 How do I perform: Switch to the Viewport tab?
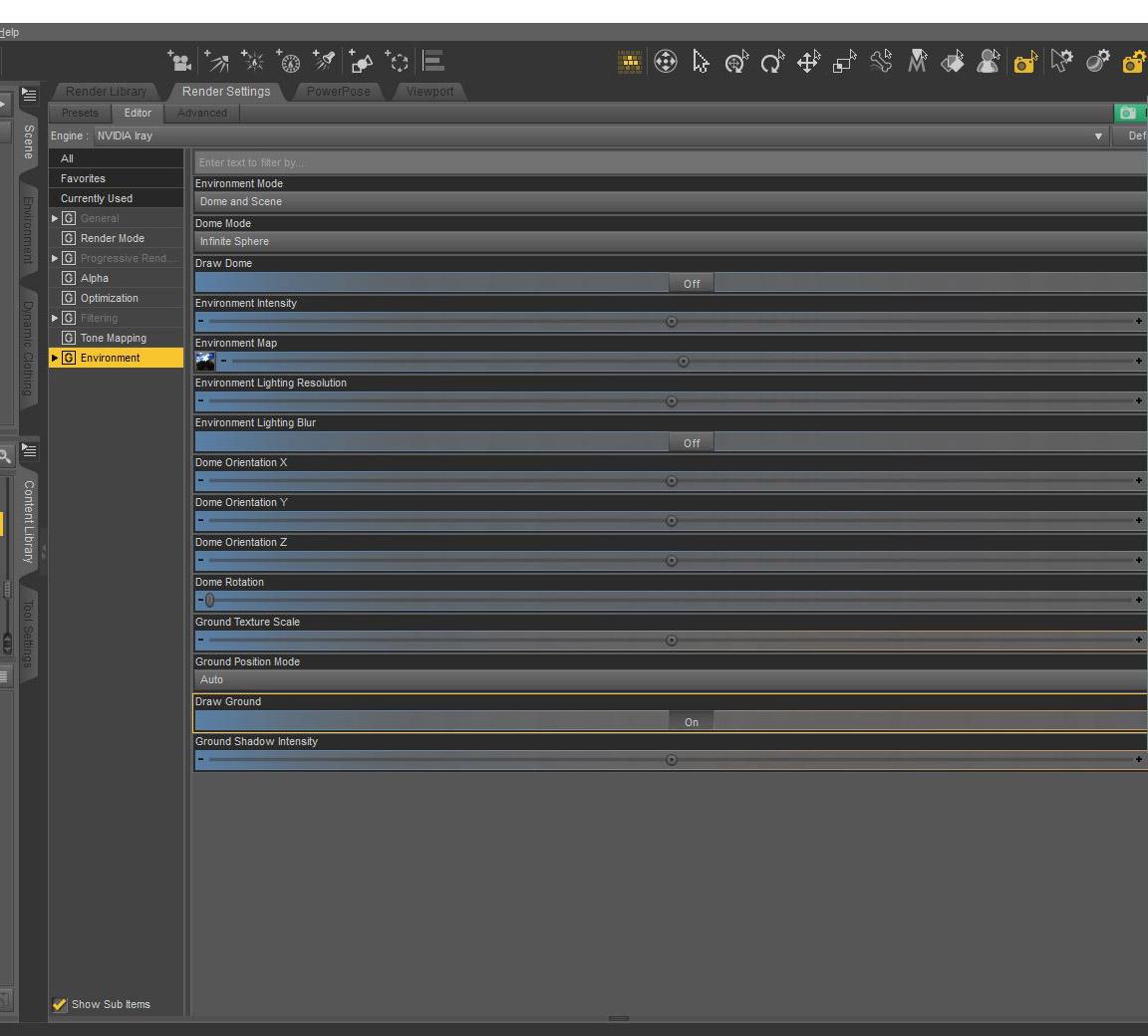coord(430,92)
